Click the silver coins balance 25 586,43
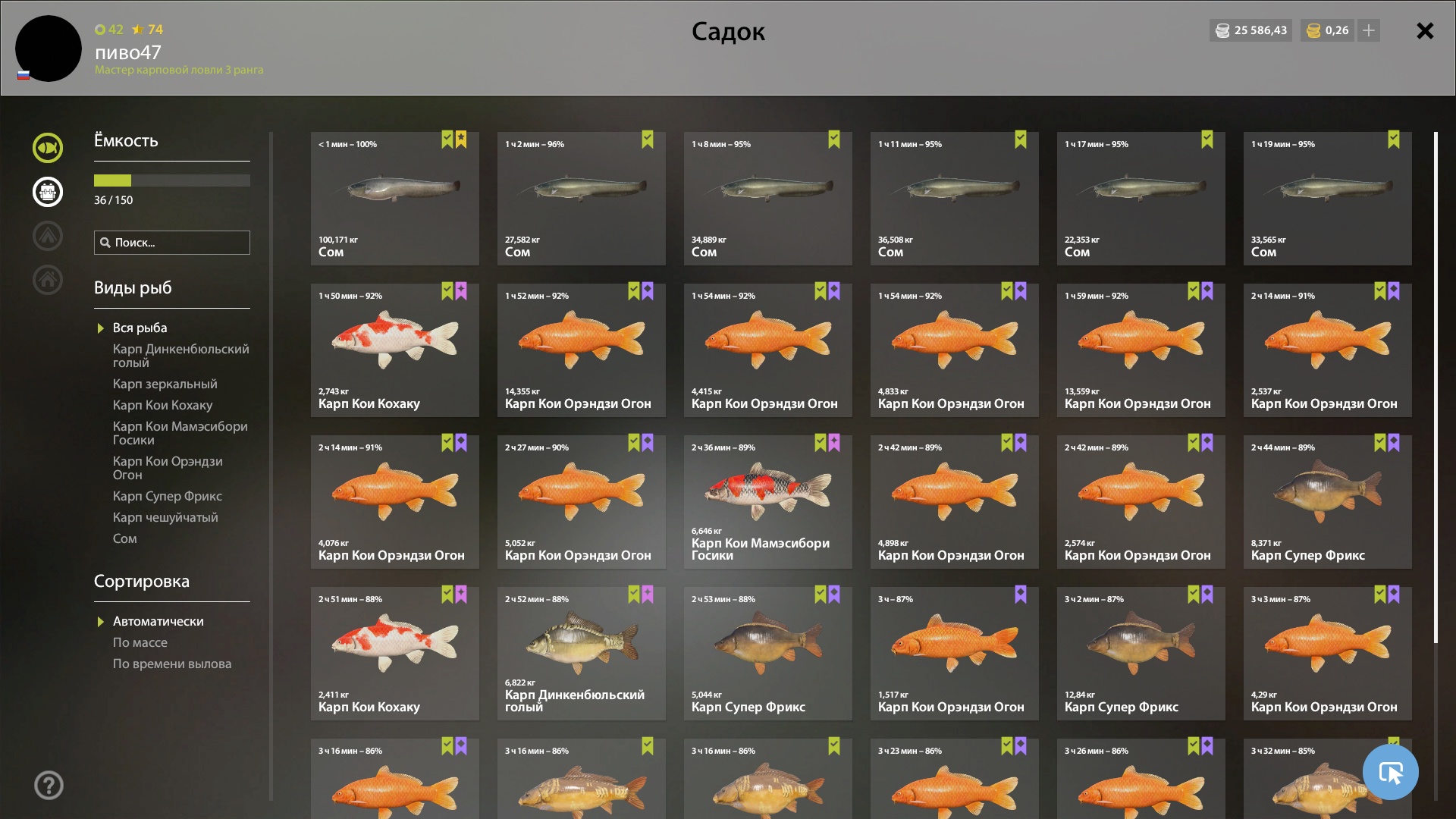 click(1250, 30)
